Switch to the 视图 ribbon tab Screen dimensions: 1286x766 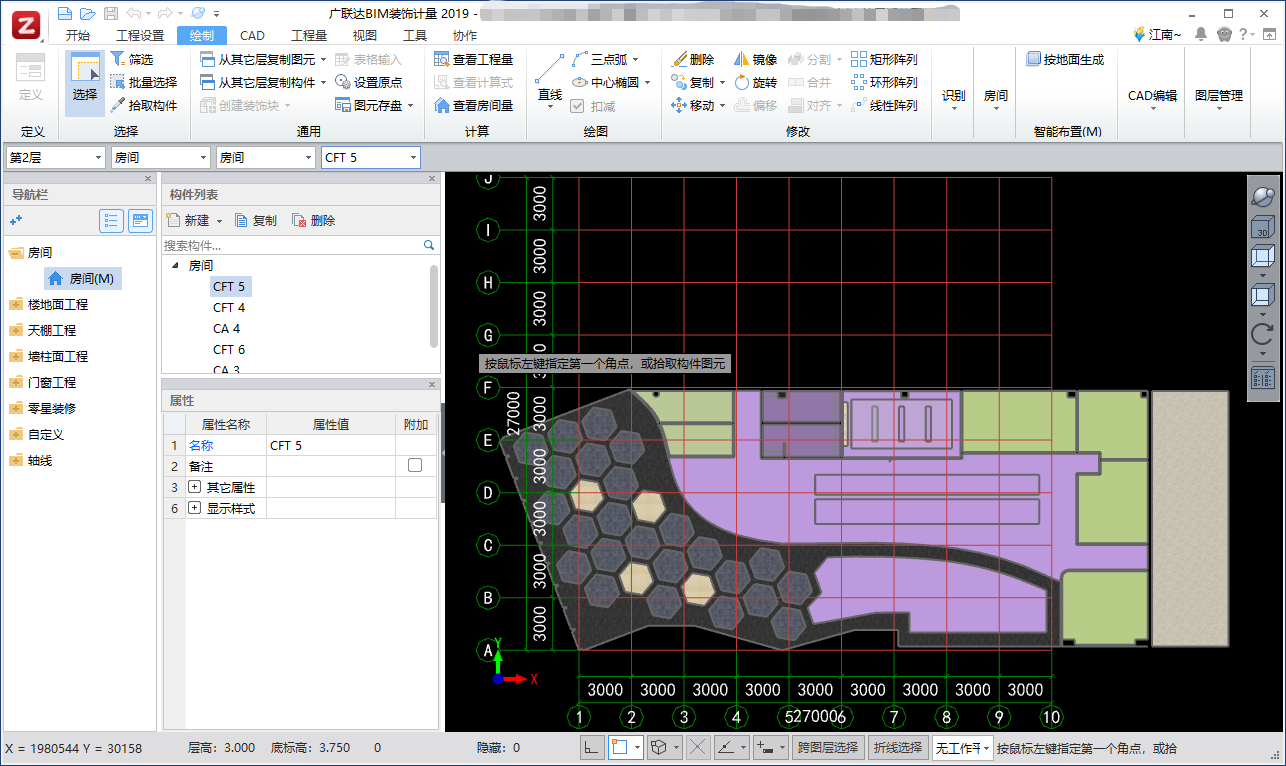[365, 35]
